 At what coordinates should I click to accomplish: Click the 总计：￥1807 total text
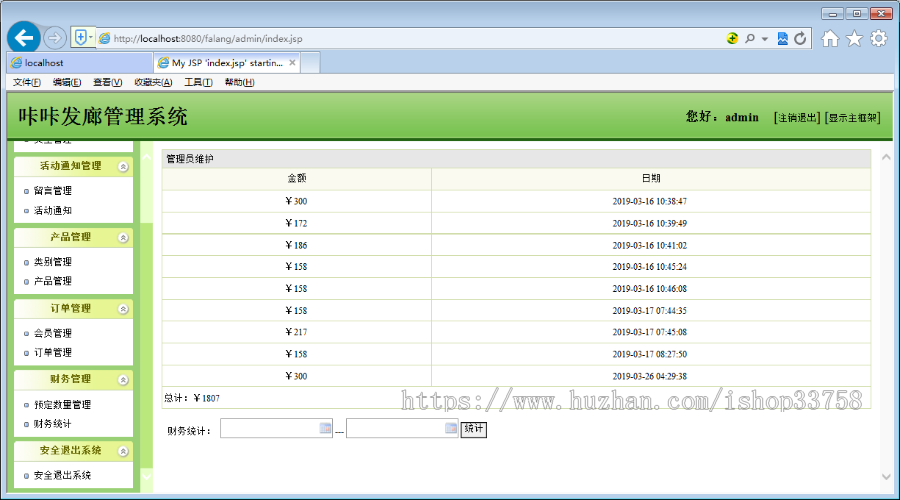click(x=192, y=398)
